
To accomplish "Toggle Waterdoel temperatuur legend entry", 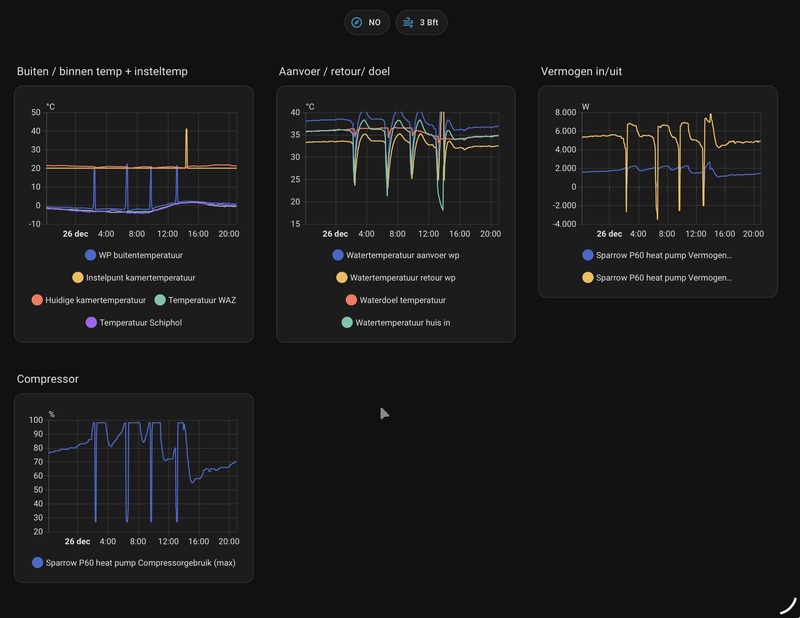I will (x=396, y=300).
